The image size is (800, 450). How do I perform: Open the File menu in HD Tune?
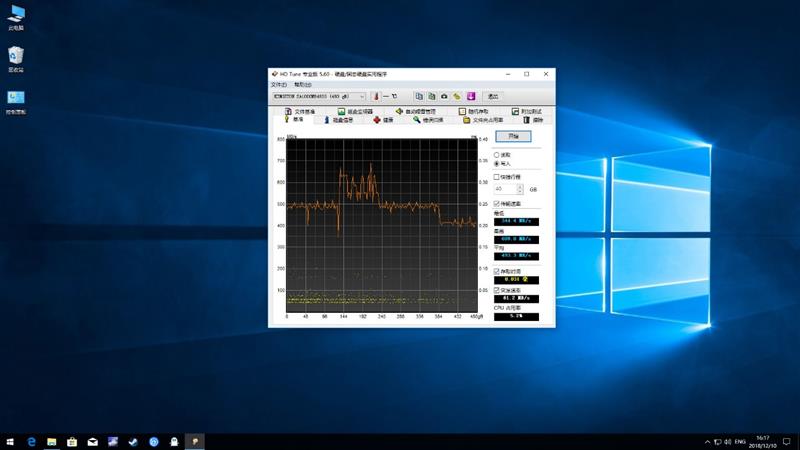279,85
